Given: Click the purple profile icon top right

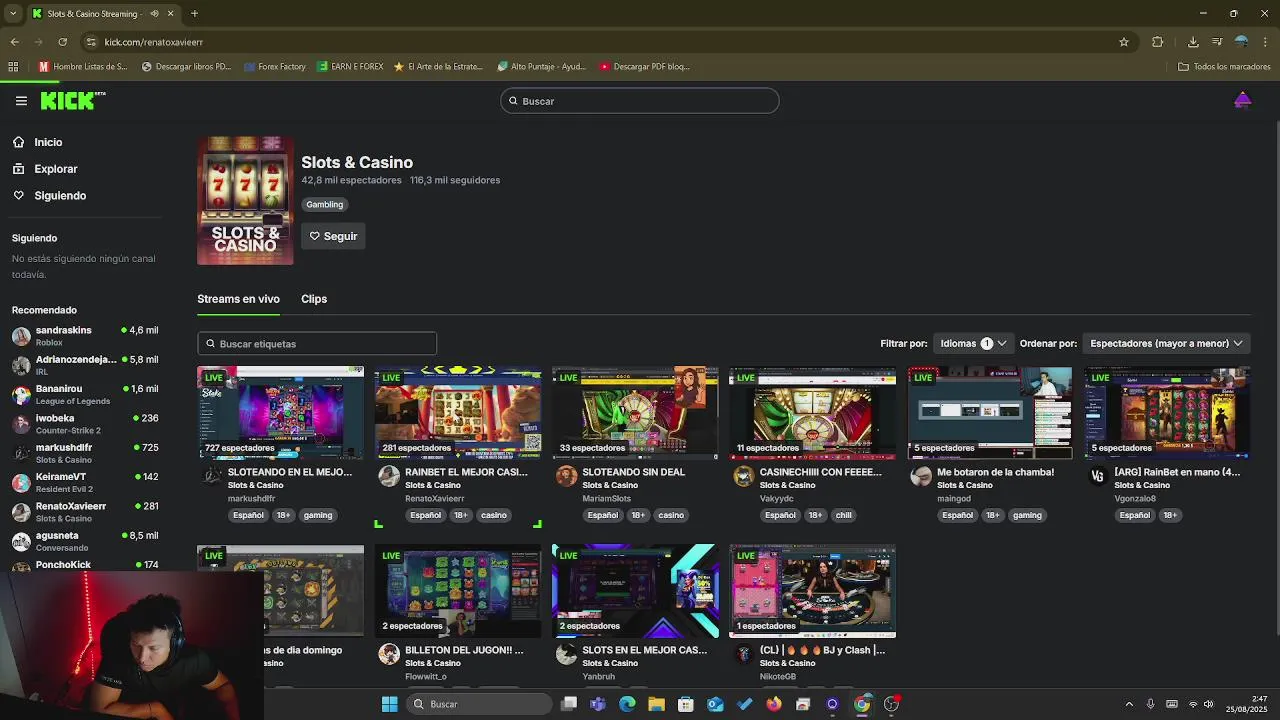Looking at the screenshot, I should coord(1242,100).
